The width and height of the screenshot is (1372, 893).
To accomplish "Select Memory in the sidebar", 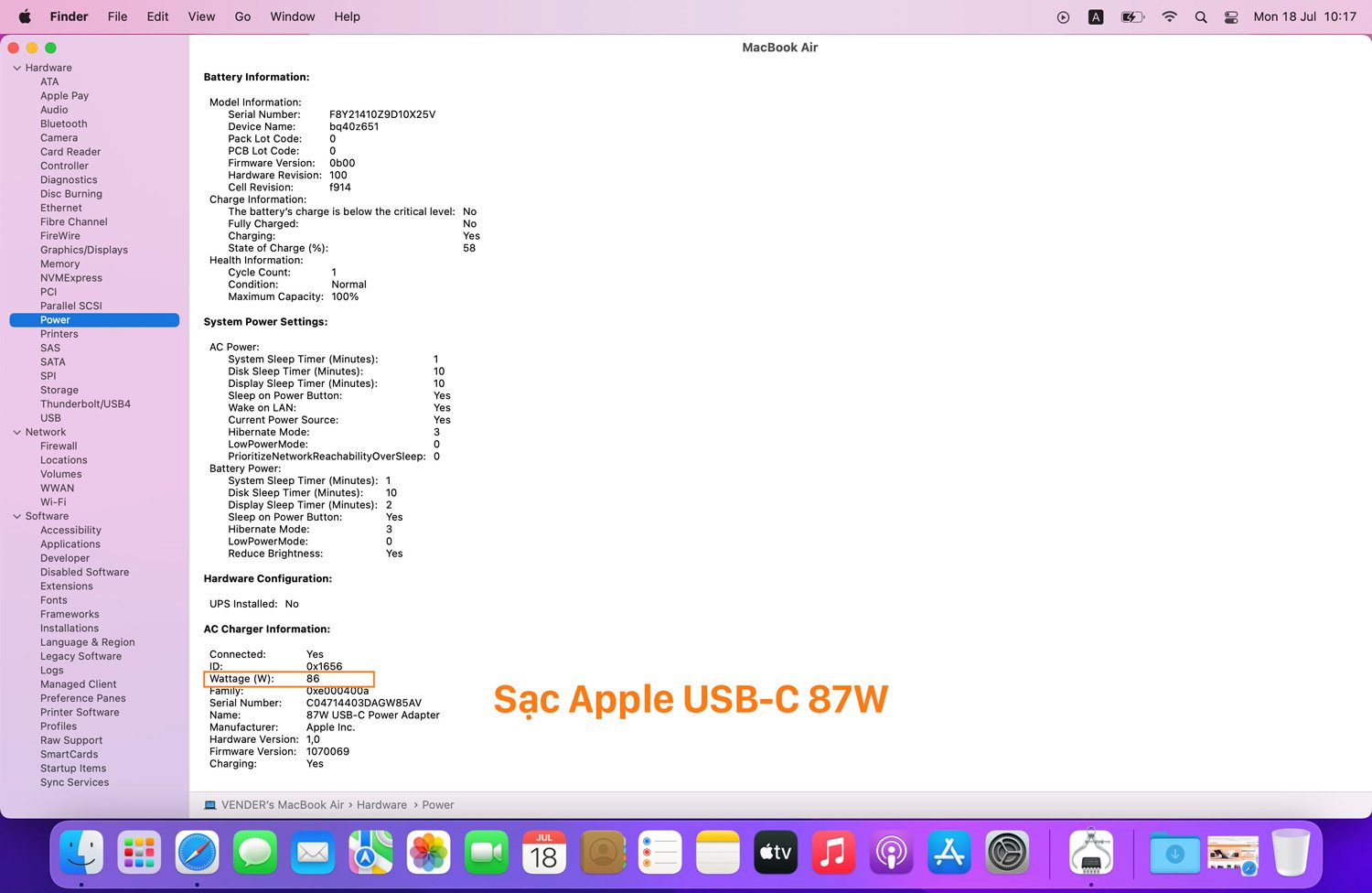I will (59, 264).
